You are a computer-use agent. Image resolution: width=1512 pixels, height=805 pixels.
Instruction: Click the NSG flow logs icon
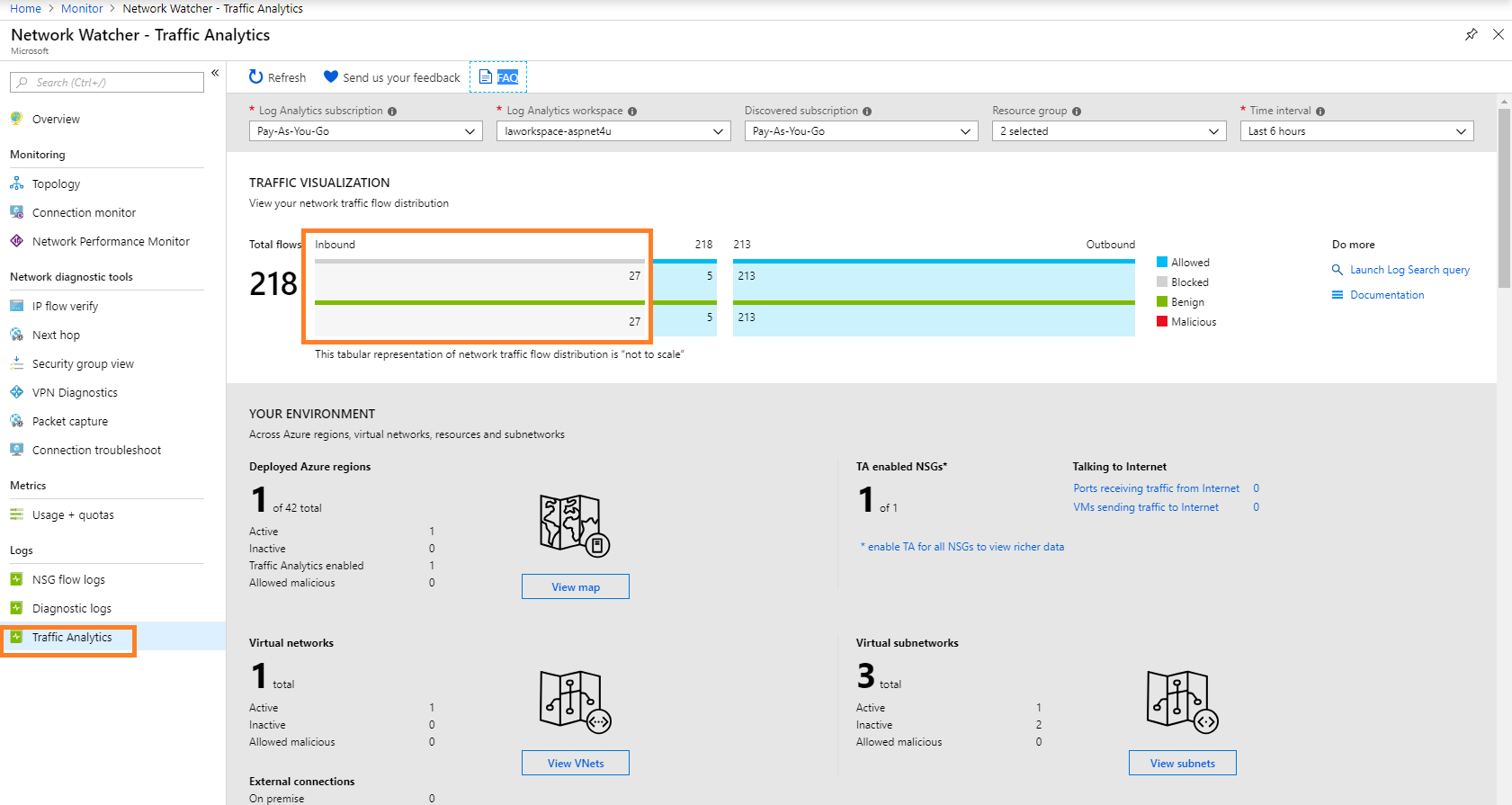tap(16, 579)
